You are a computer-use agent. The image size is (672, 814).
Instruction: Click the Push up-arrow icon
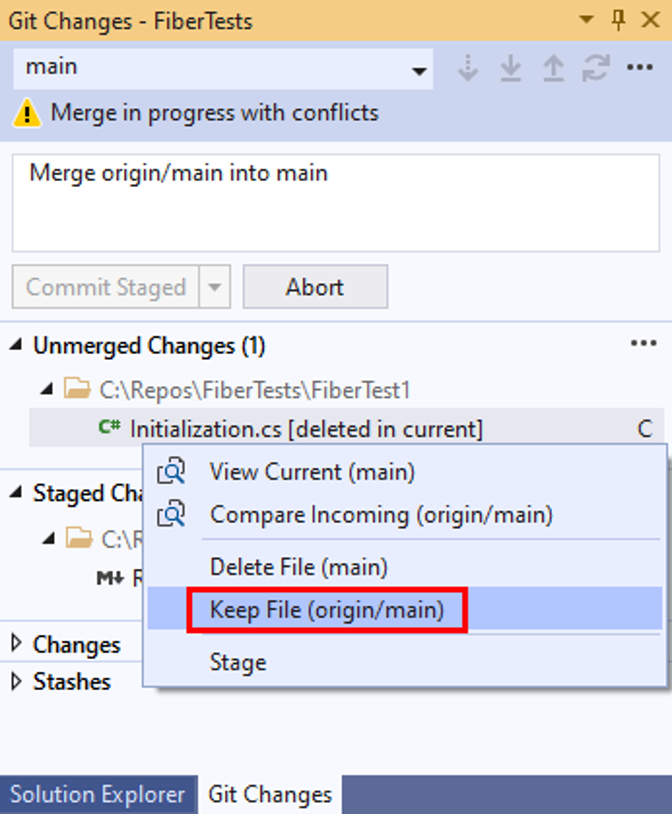(553, 68)
